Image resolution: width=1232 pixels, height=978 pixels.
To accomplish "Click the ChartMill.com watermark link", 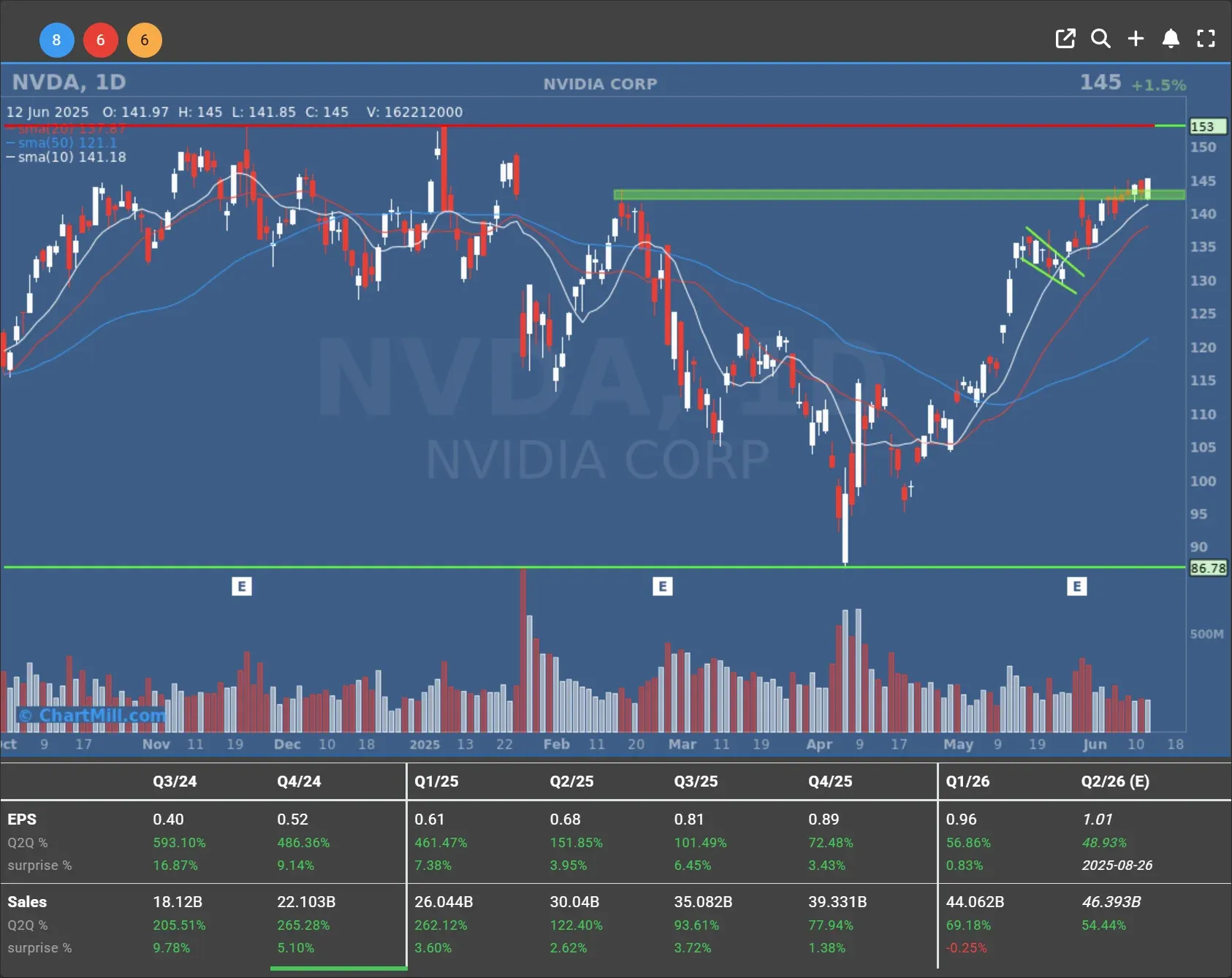I will pos(94,715).
